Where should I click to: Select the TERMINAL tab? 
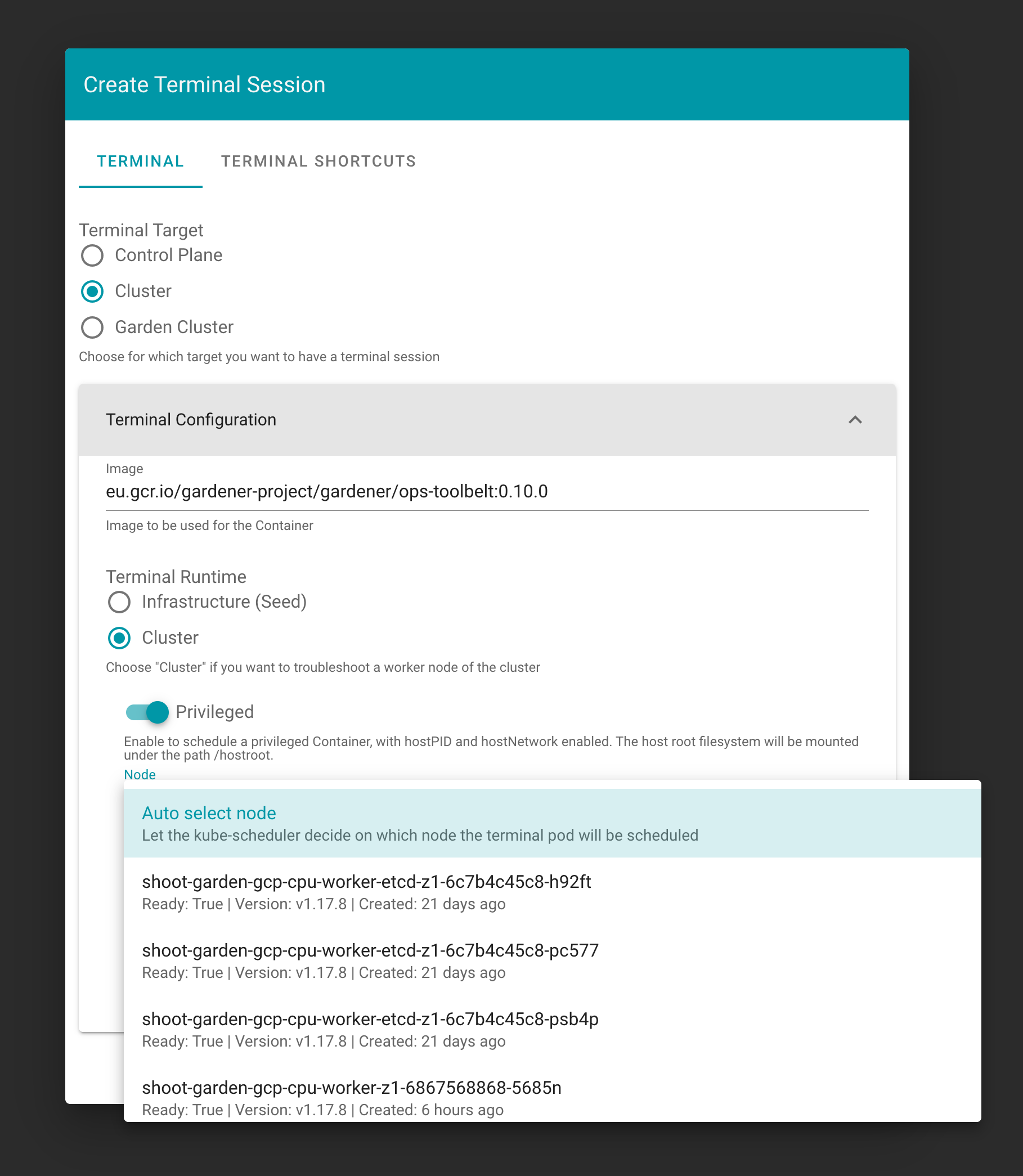tap(140, 161)
